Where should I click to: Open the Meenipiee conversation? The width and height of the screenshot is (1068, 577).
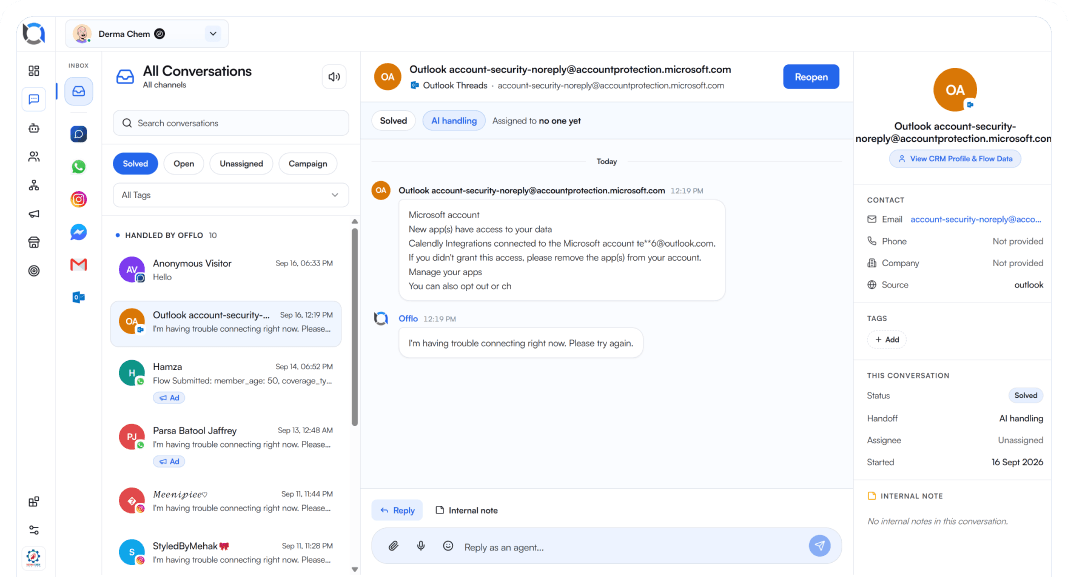click(226, 501)
